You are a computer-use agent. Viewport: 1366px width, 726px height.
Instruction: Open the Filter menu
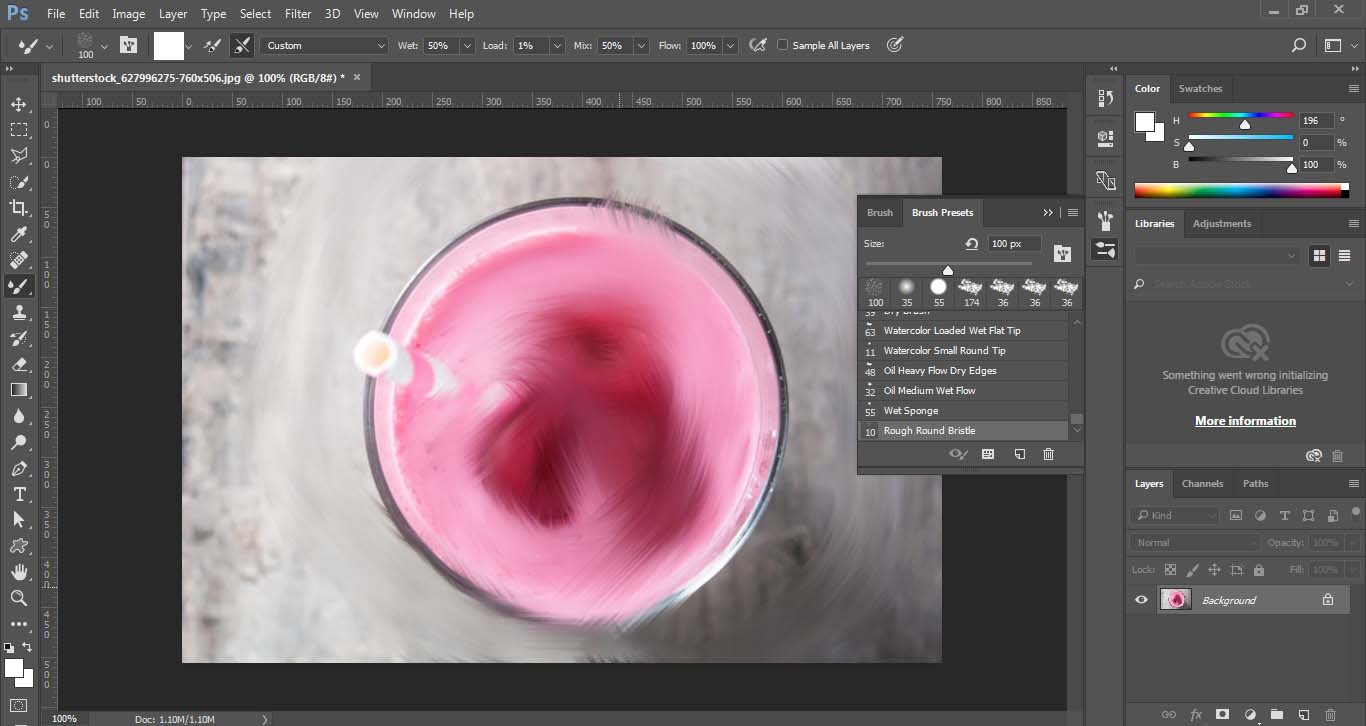pos(298,14)
